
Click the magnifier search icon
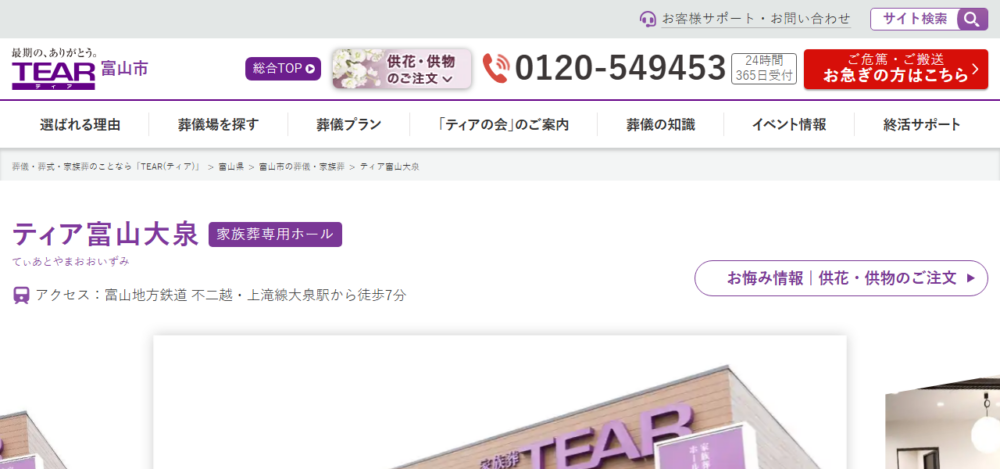pos(972,19)
